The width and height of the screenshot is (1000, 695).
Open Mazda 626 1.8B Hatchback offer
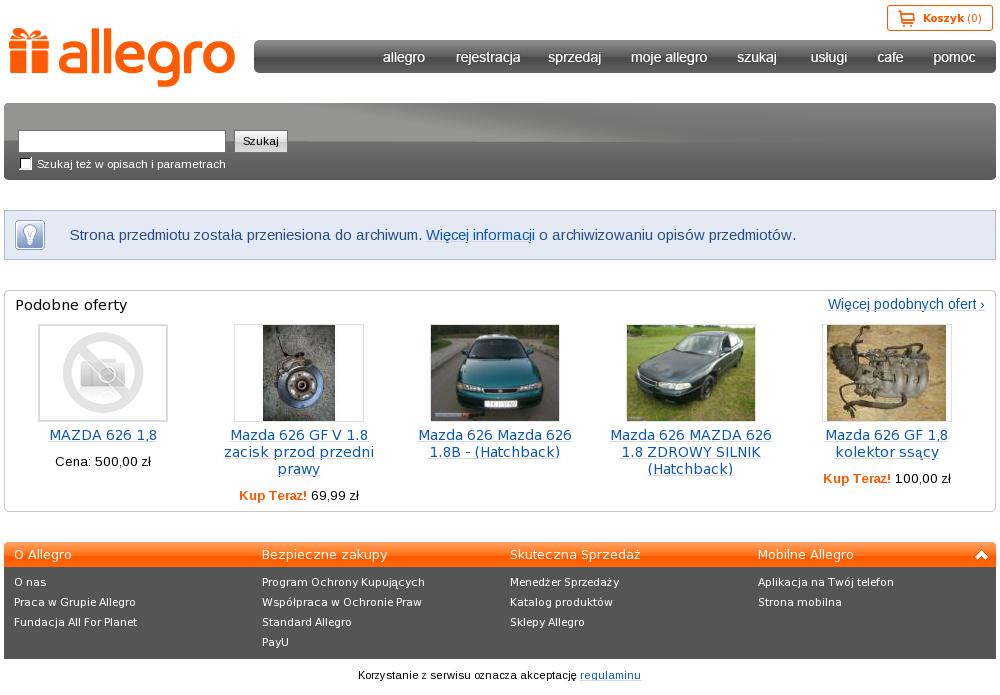point(495,443)
